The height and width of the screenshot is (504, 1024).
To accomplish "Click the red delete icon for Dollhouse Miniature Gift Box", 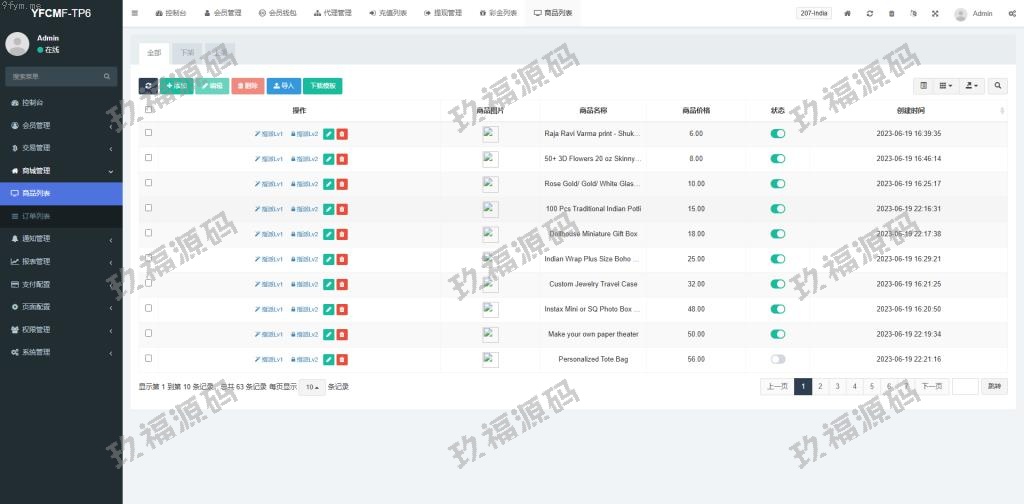I will 342,234.
